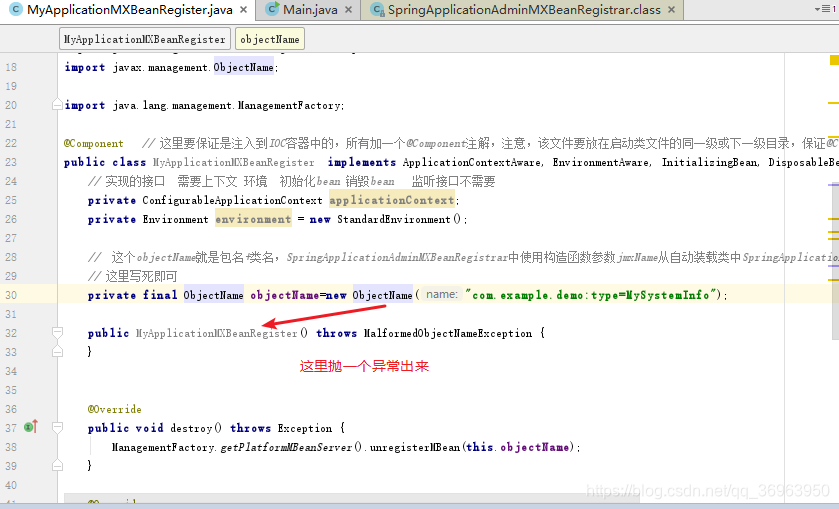Viewport: 839px width, 509px height.
Task: Click the locked class icon on SpringApplicationAdminMXBeanRegistrar tab
Action: (x=378, y=10)
